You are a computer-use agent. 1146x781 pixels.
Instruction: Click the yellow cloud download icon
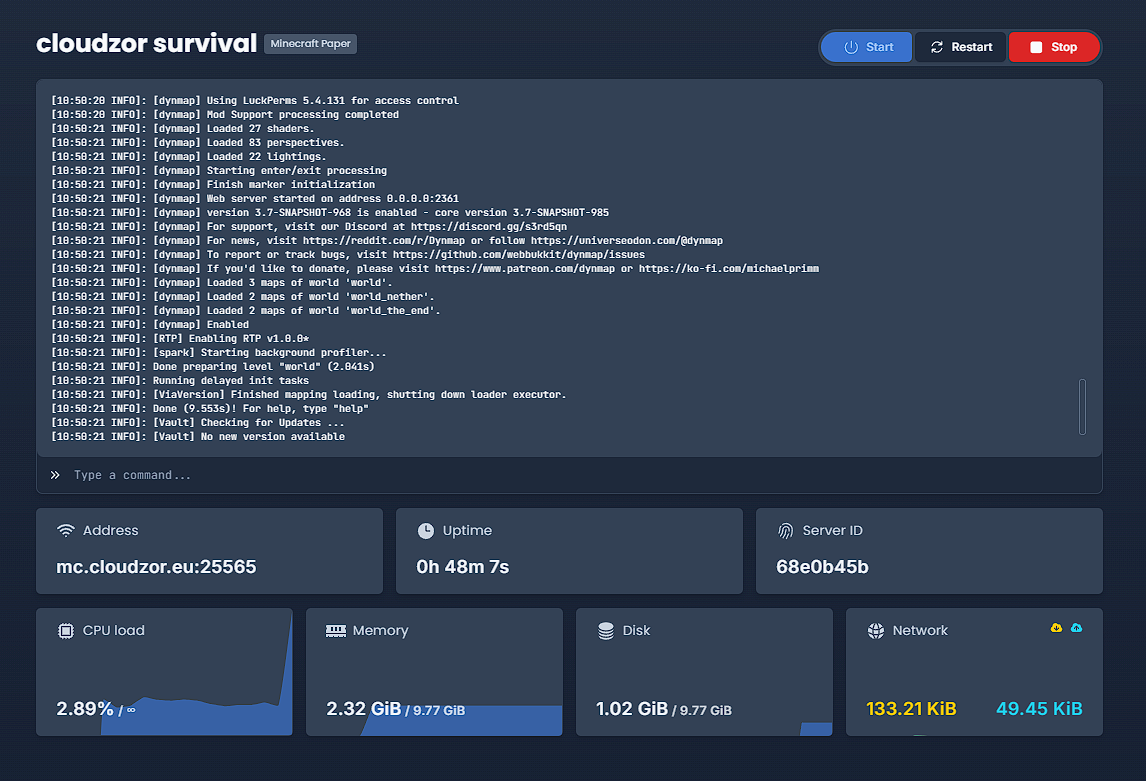click(x=1056, y=628)
